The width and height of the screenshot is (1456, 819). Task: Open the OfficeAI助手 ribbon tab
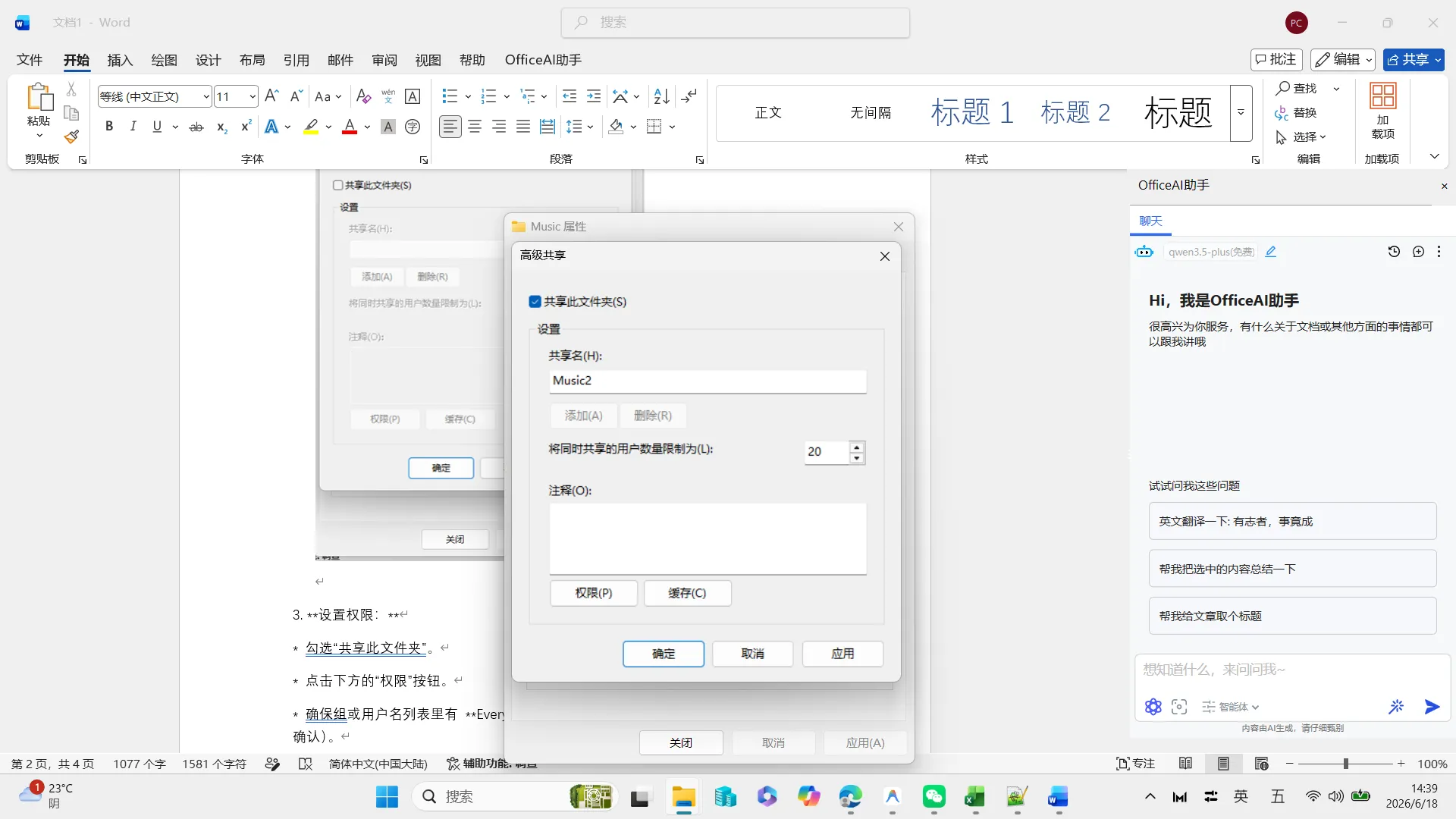point(543,60)
